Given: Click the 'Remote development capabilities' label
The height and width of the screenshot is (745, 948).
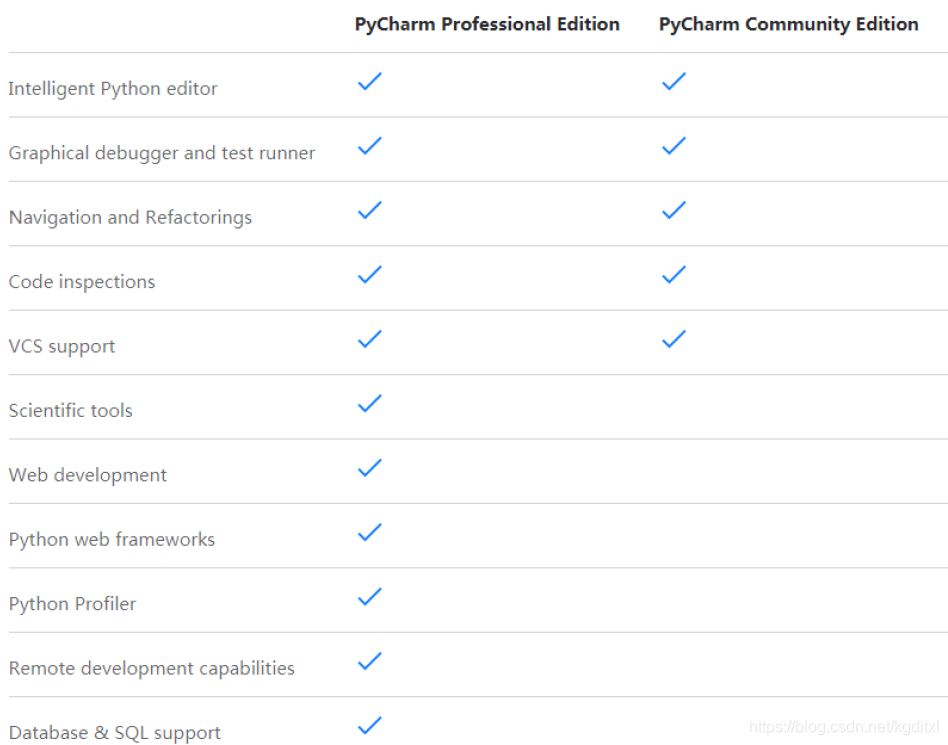Looking at the screenshot, I should pyautogui.click(x=152, y=668).
